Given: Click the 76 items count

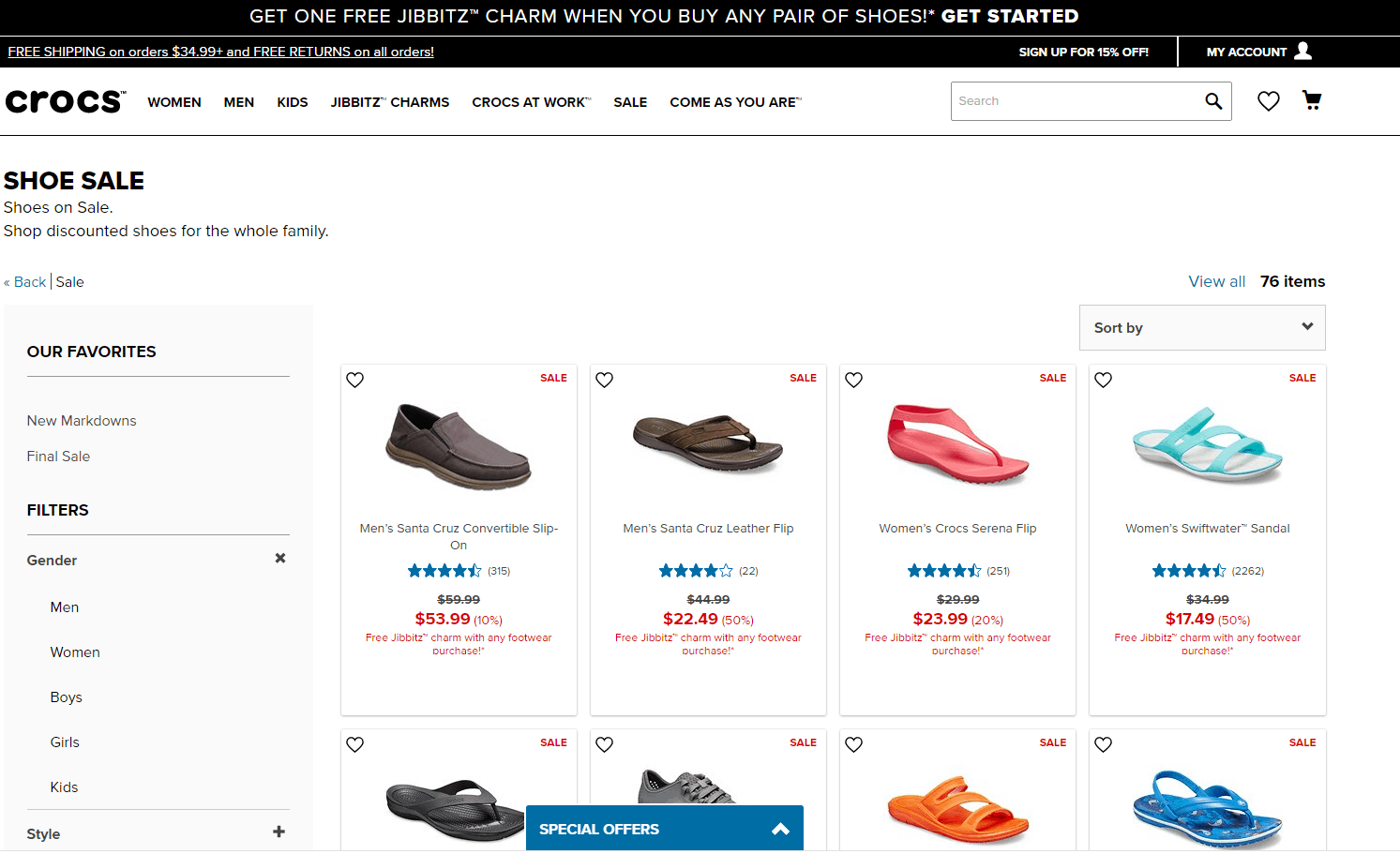Looking at the screenshot, I should 1293,281.
